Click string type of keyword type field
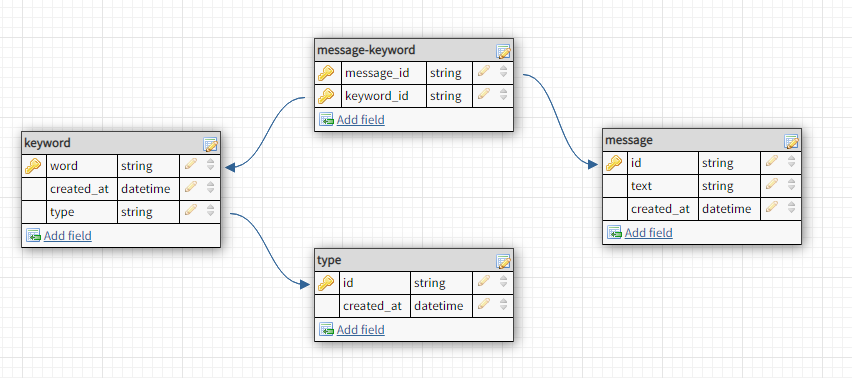The width and height of the screenshot is (852, 378). (136, 212)
